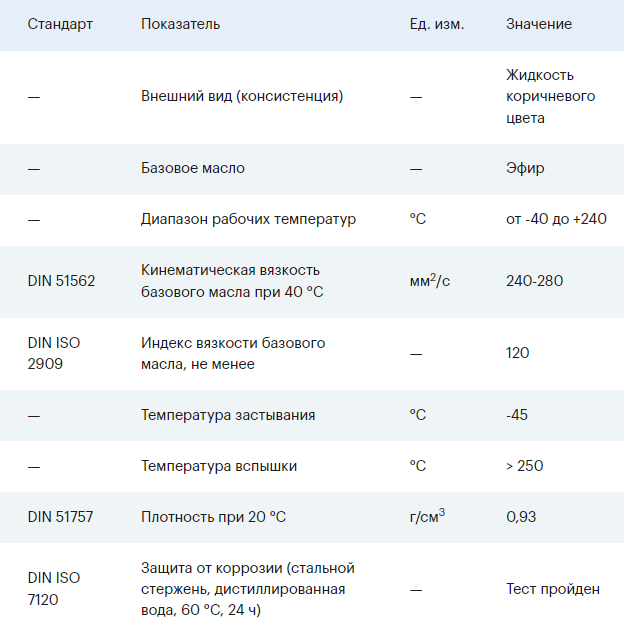624x628 pixels.
Task: Click the 'DIN ISO 2909' standard cell
Action: click(x=54, y=353)
